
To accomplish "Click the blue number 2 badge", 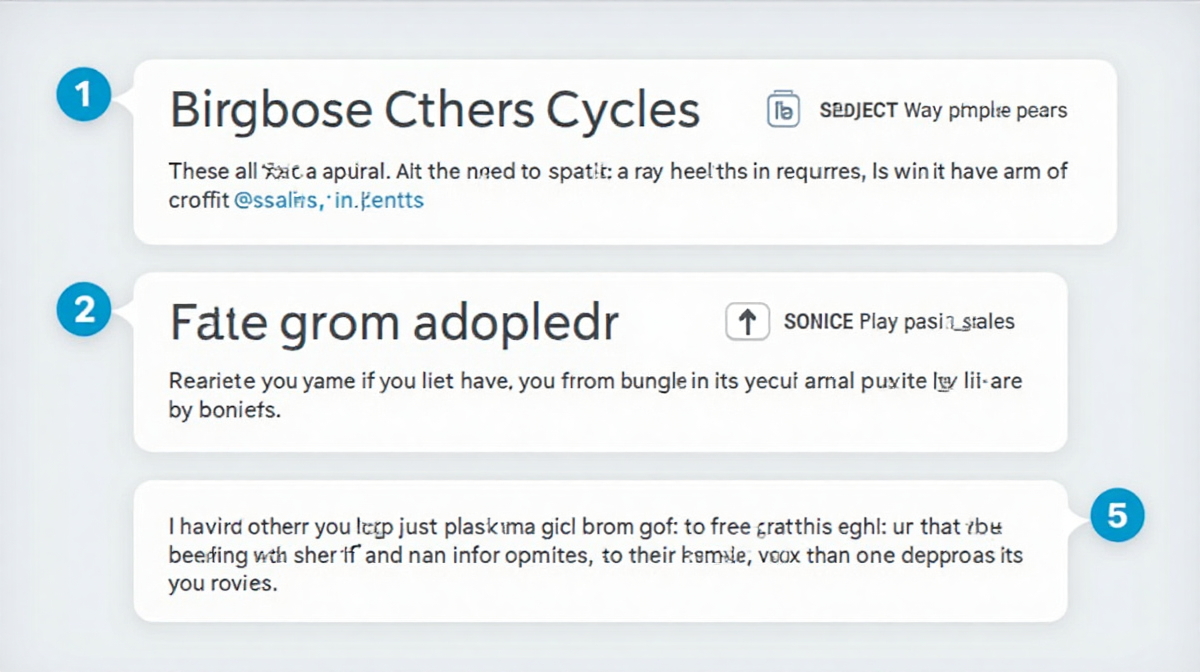I will [x=84, y=309].
